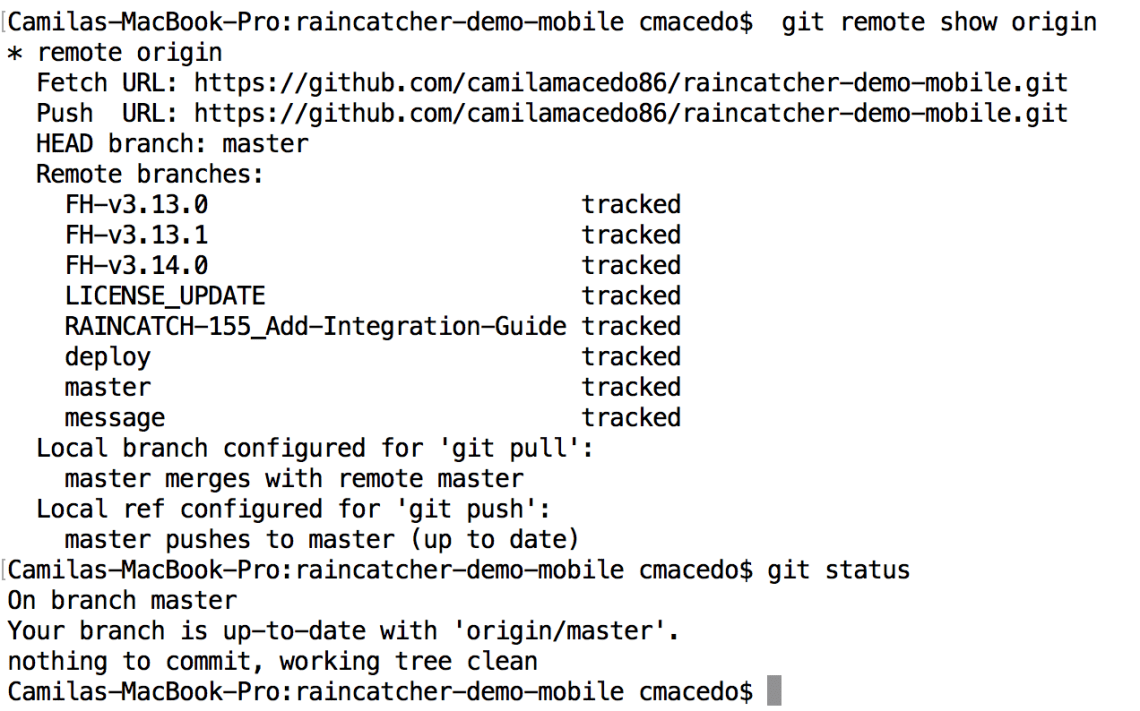Click the "HEAD branch: master" line
This screenshot has width=1140, height=711.
click(172, 144)
